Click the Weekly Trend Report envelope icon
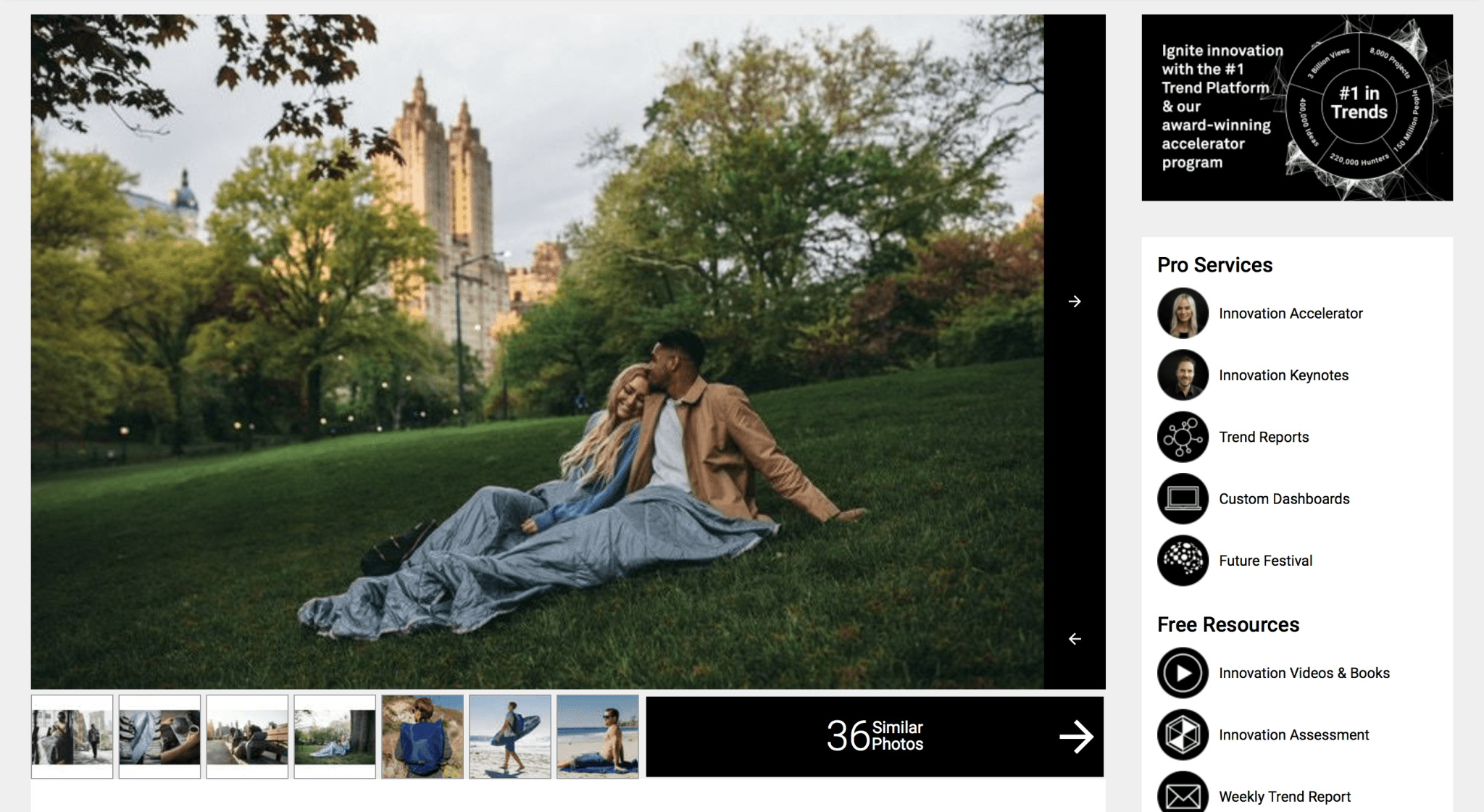1484x812 pixels. point(1183,795)
